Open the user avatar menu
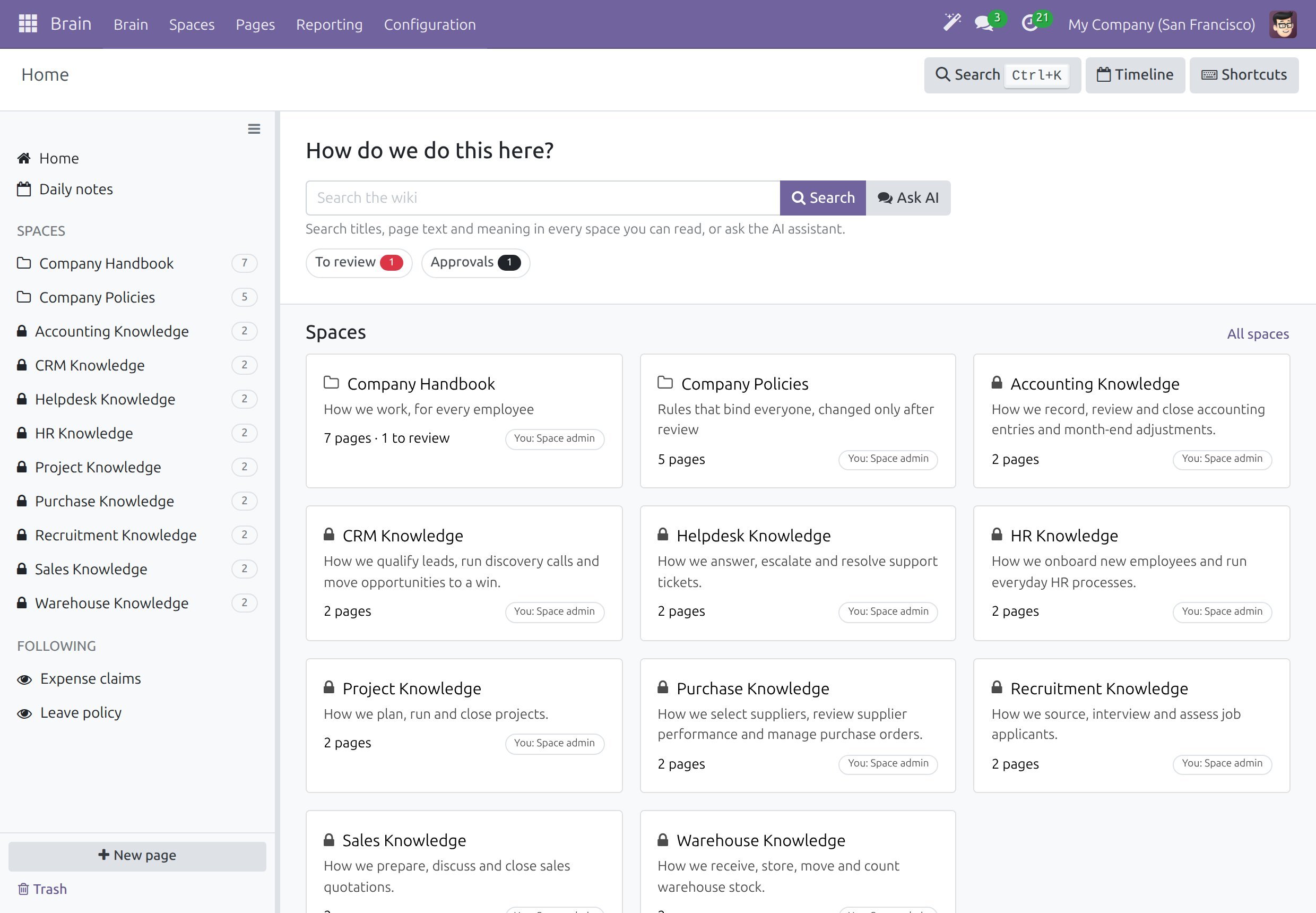The width and height of the screenshot is (1316, 913). 1283,24
